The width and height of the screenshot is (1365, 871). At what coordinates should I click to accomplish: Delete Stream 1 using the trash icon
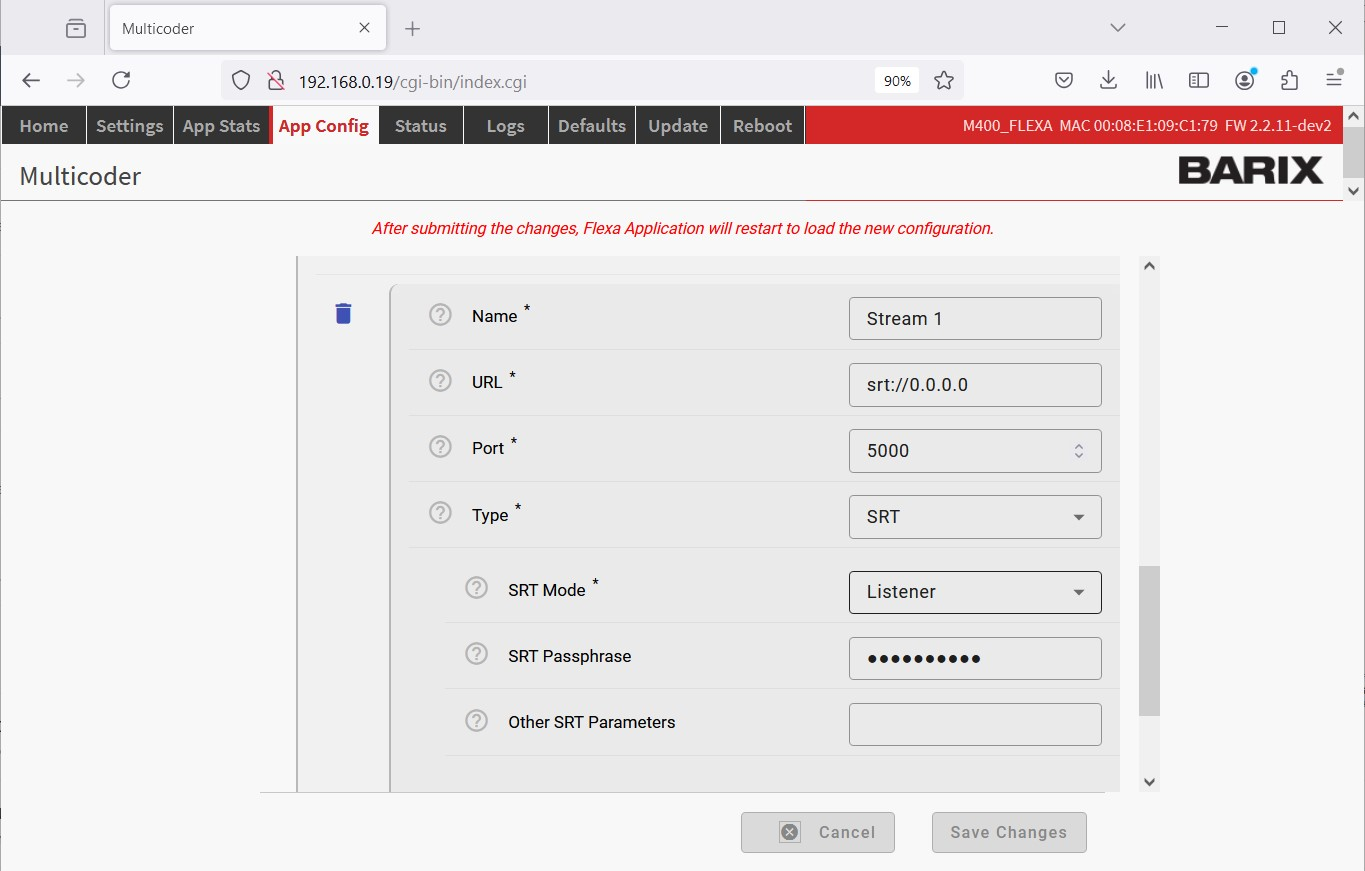(x=343, y=314)
